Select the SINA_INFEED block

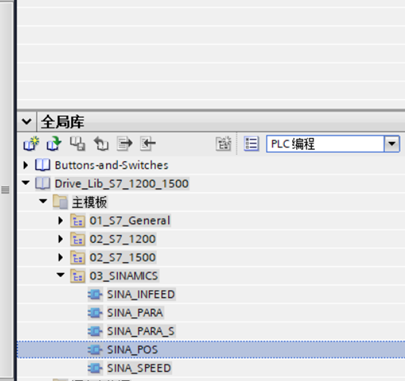pyautogui.click(x=141, y=294)
